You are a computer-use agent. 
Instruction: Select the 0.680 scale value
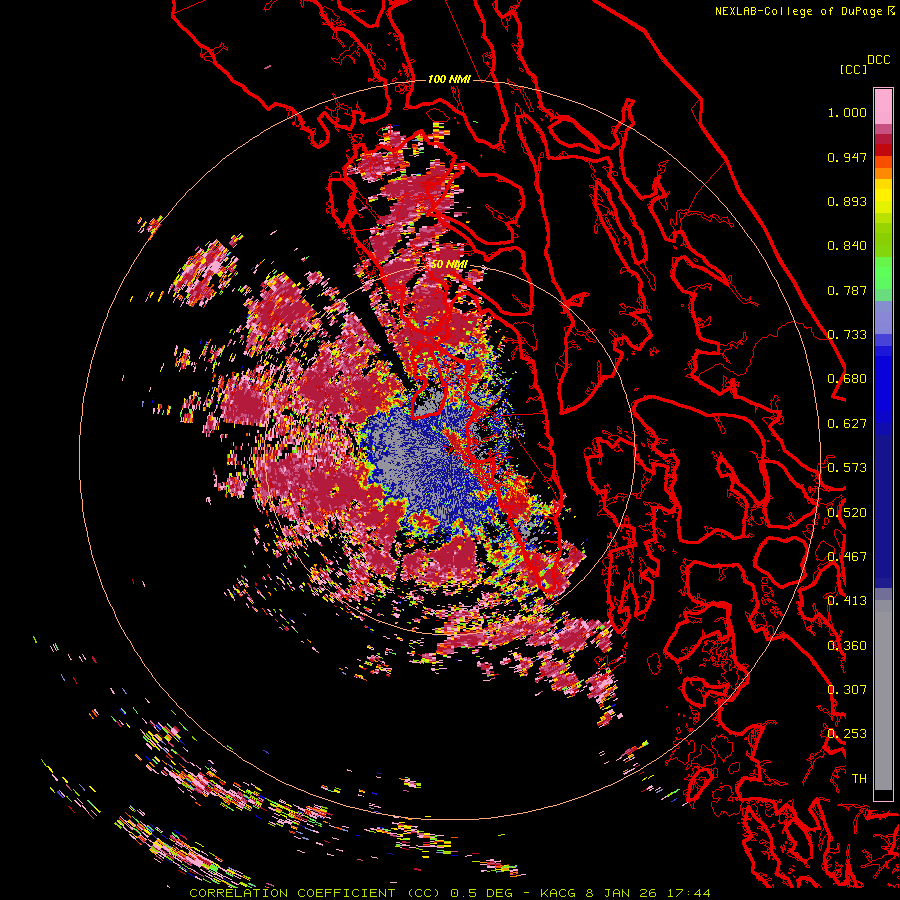tap(847, 379)
